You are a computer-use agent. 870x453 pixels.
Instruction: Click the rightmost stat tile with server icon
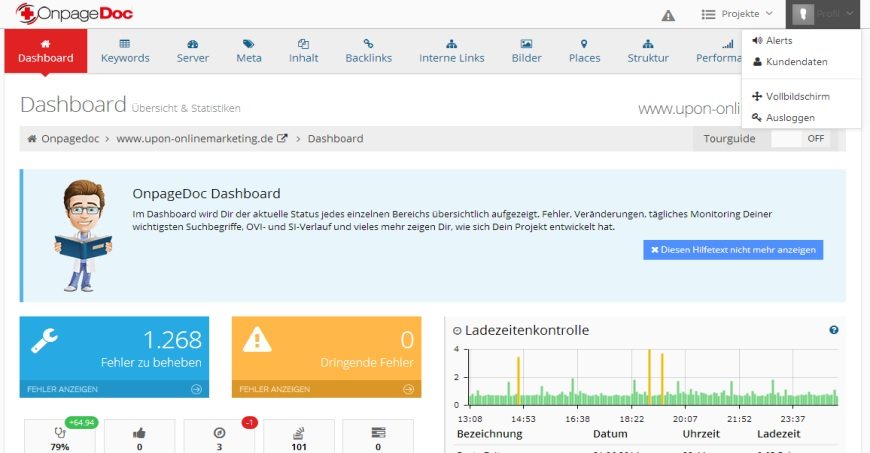(x=378, y=436)
